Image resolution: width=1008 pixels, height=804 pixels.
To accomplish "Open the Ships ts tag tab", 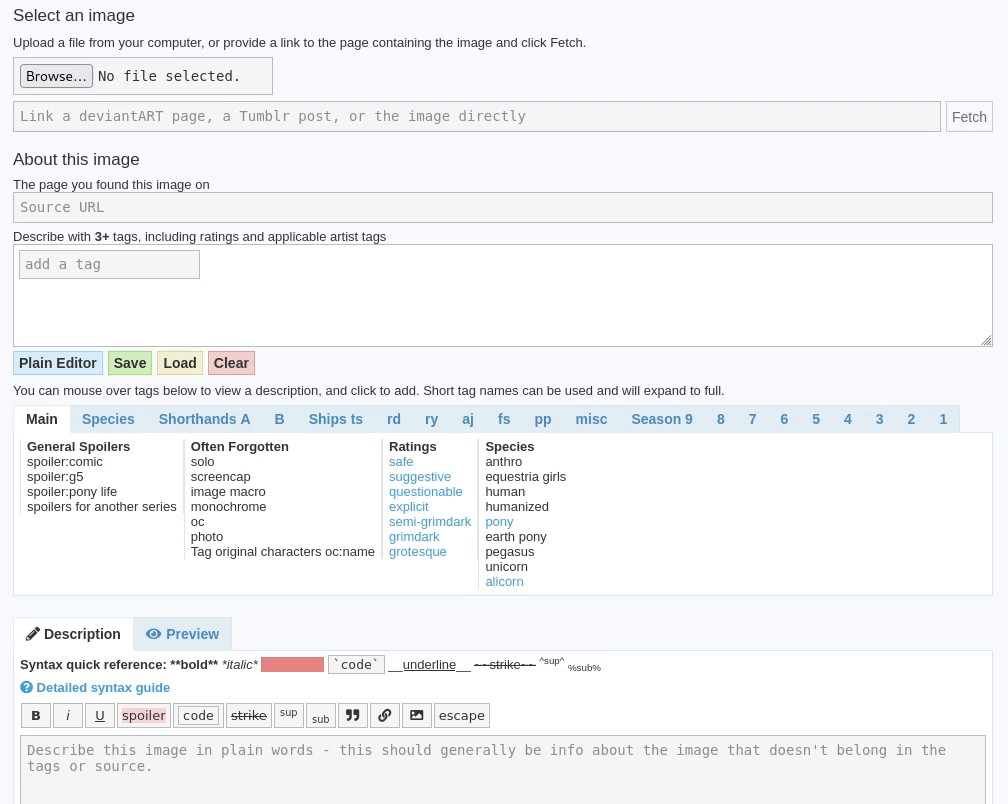I will coord(335,419).
